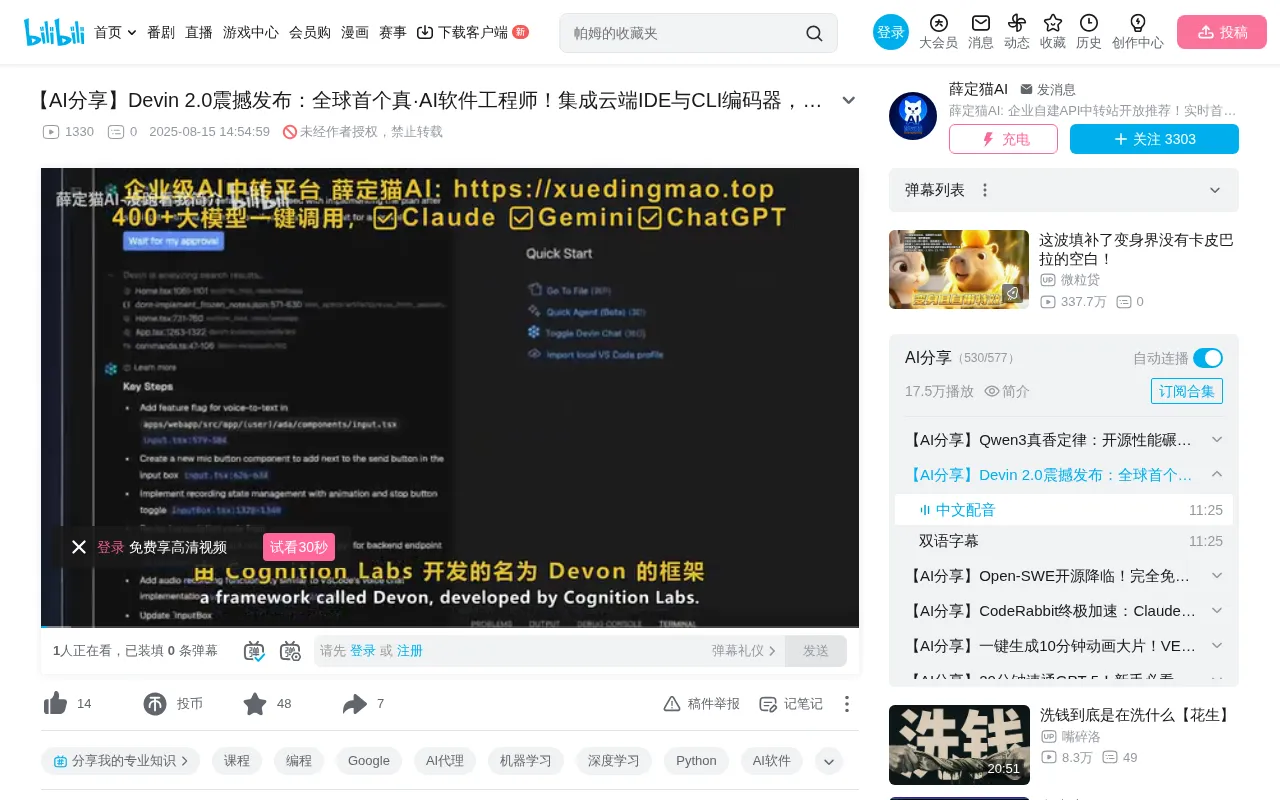The height and width of the screenshot is (800, 1280).
Task: Click the 投稿 upload button
Action: 1222,32
